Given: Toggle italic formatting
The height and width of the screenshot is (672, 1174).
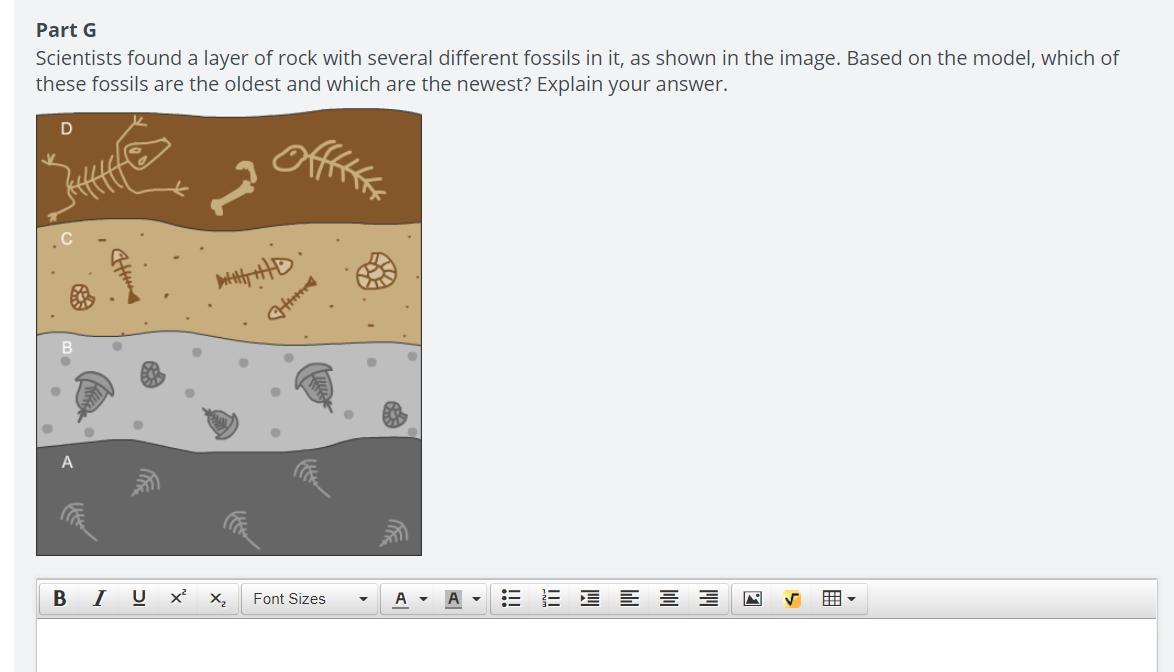Looking at the screenshot, I should [x=98, y=599].
